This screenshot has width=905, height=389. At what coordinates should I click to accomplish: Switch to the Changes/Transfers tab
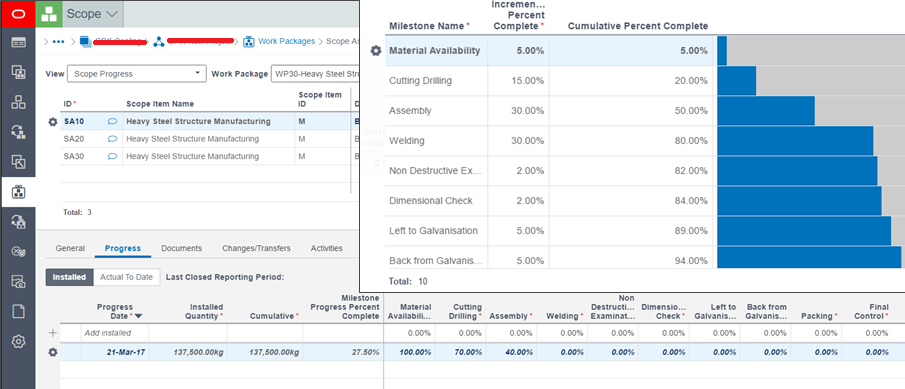[256, 248]
